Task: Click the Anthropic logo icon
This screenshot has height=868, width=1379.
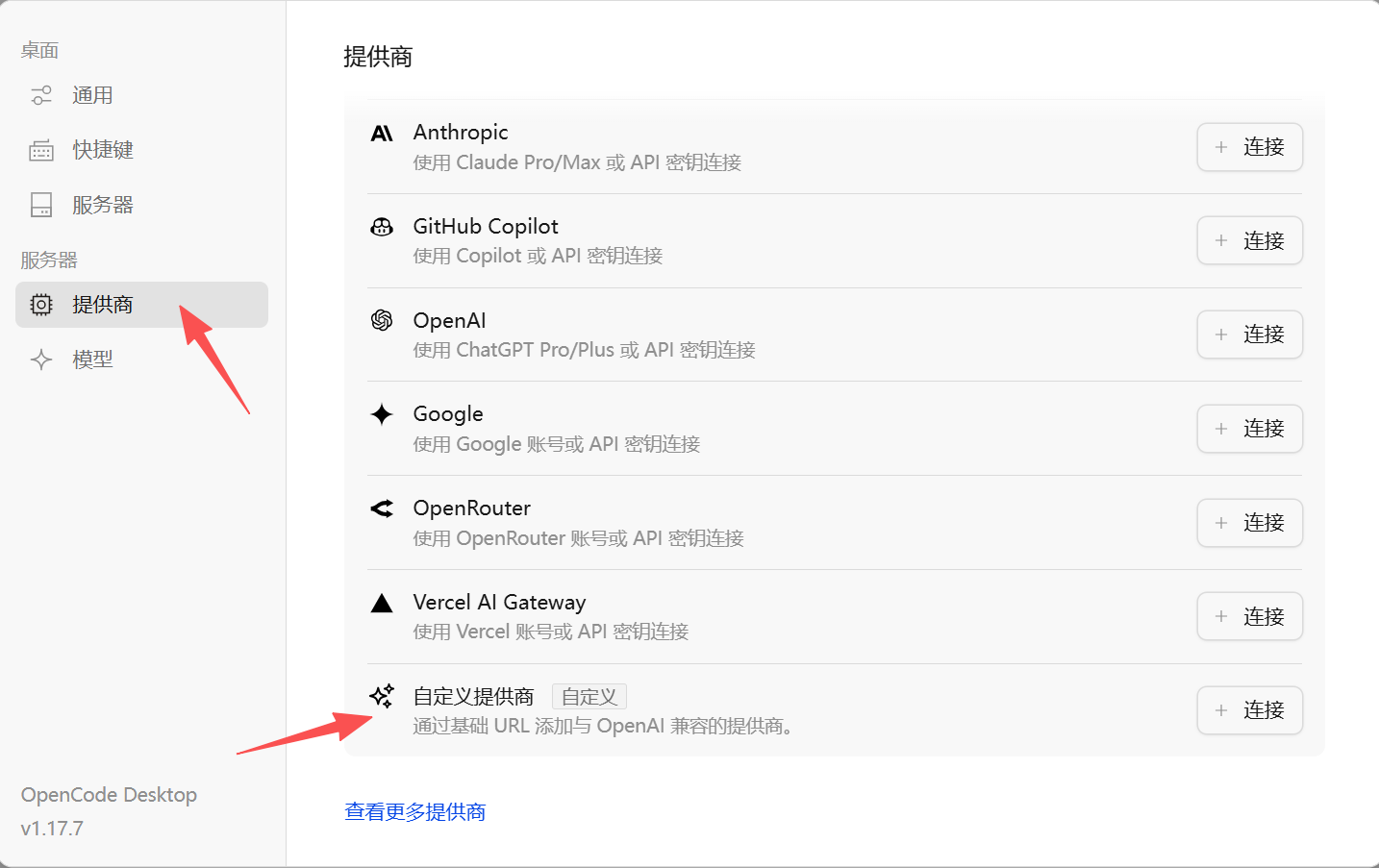Action: [x=382, y=133]
